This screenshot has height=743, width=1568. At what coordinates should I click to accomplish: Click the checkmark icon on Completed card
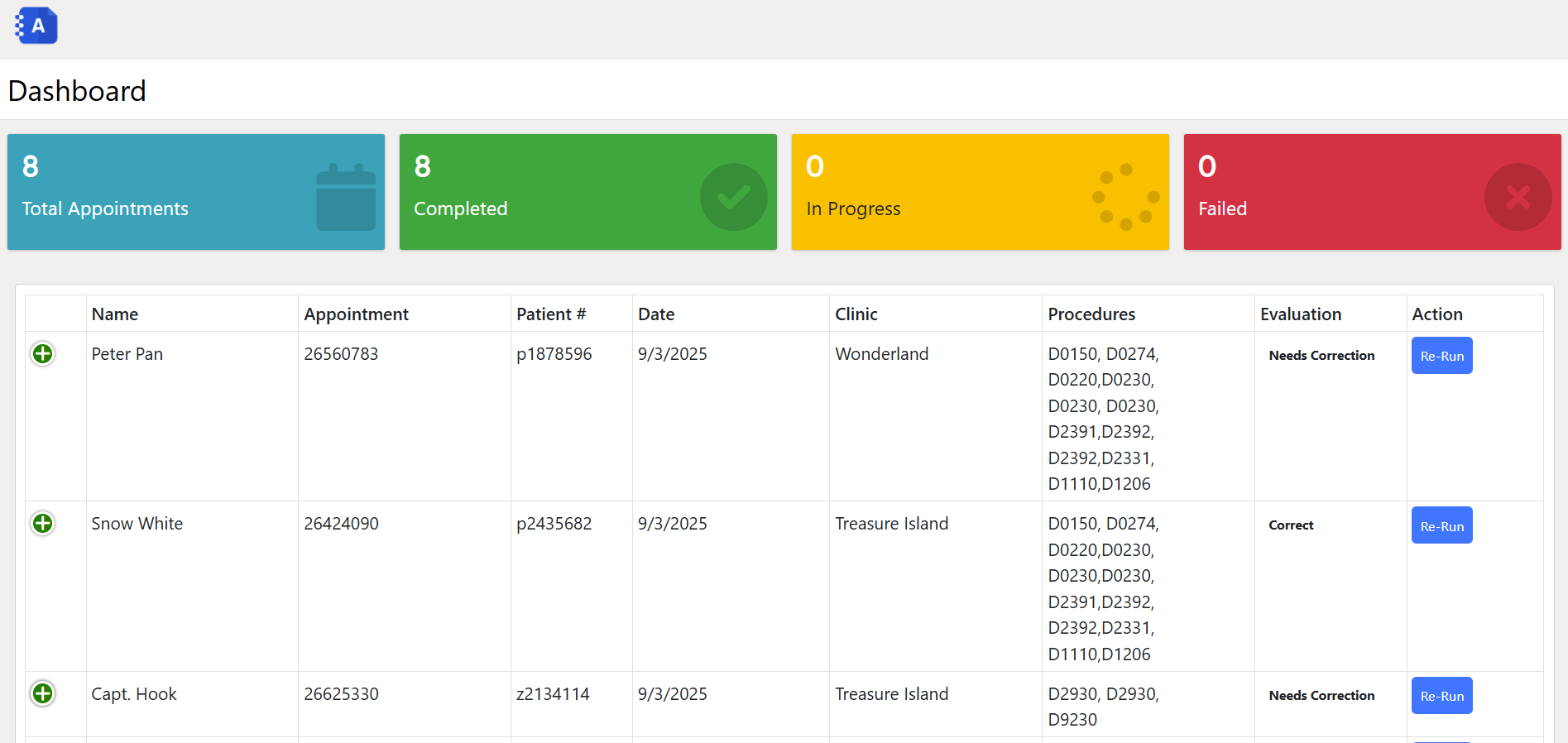[733, 197]
